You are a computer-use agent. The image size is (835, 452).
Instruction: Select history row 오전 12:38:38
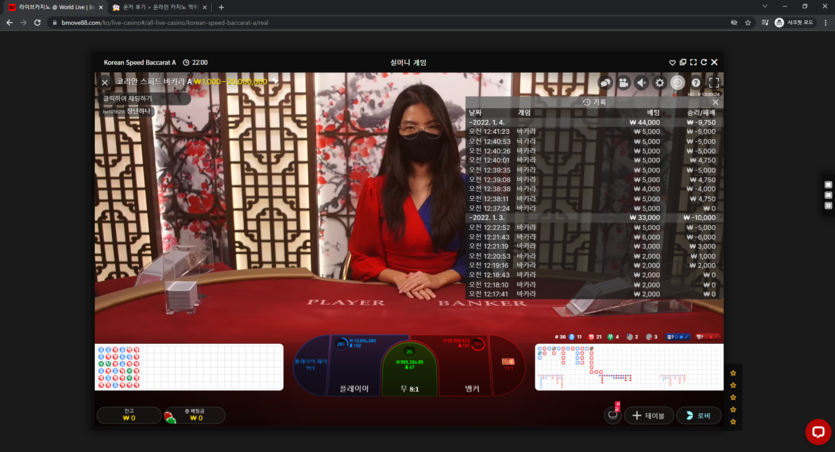pyautogui.click(x=592, y=189)
